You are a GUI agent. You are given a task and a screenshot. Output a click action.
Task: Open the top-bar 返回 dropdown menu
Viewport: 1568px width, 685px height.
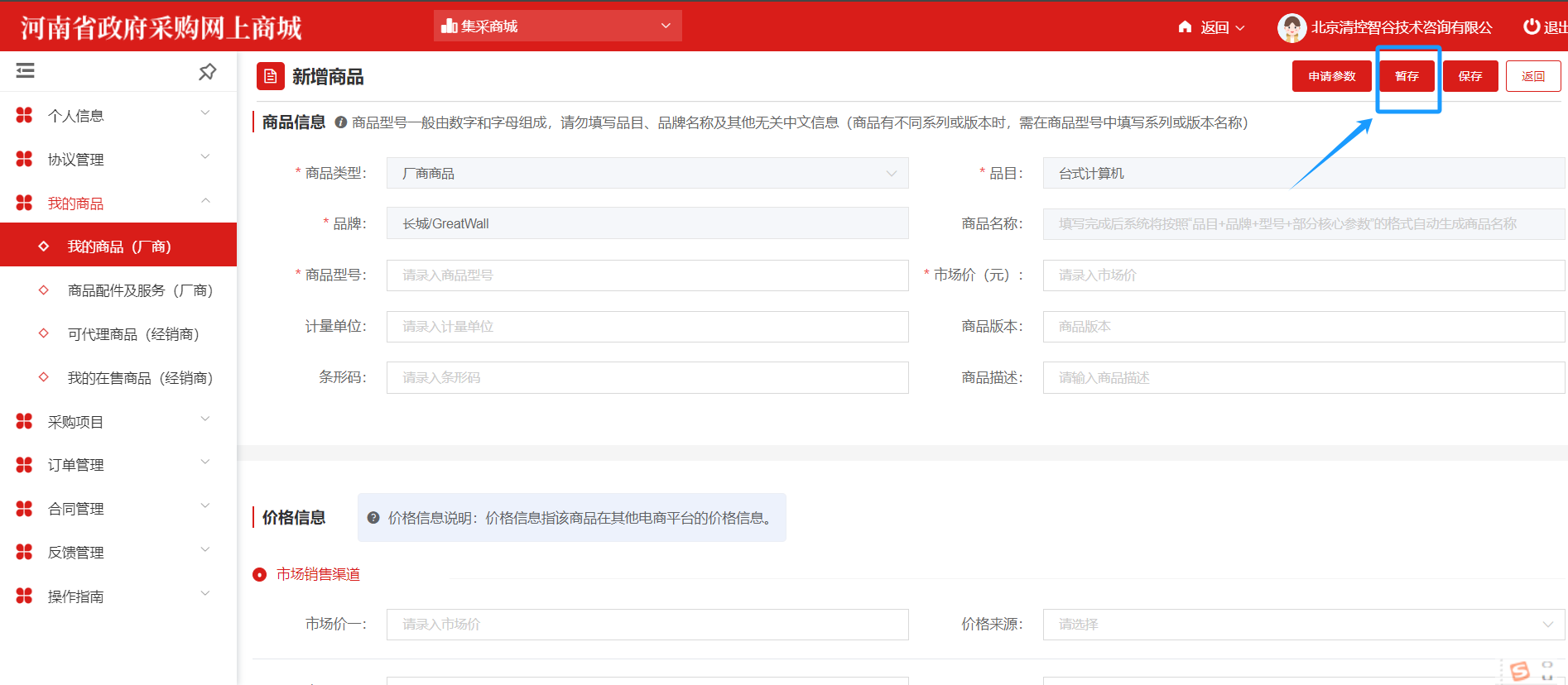tap(1214, 27)
